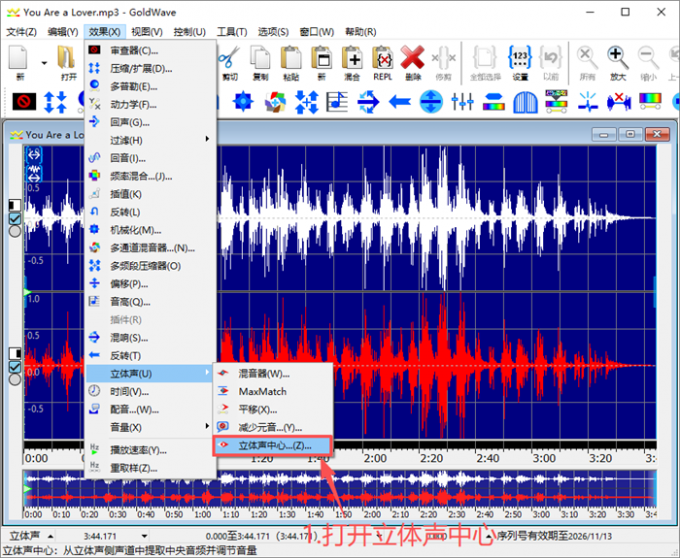Expand the 音量(X) submenu

click(150, 427)
